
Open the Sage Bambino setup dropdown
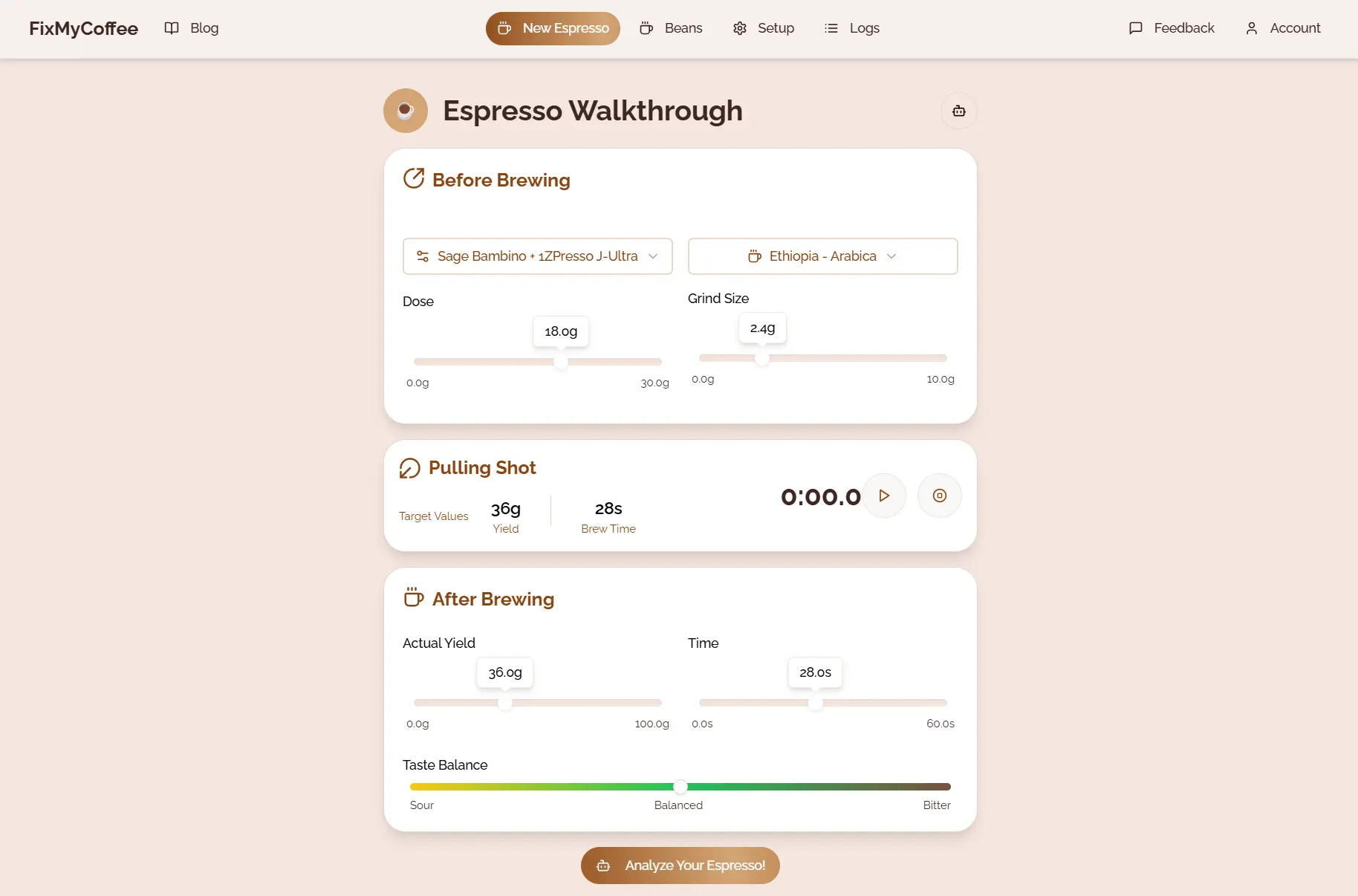click(x=537, y=256)
